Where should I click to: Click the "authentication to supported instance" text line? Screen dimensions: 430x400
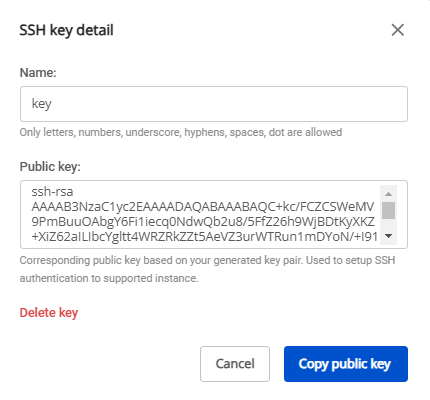109,278
